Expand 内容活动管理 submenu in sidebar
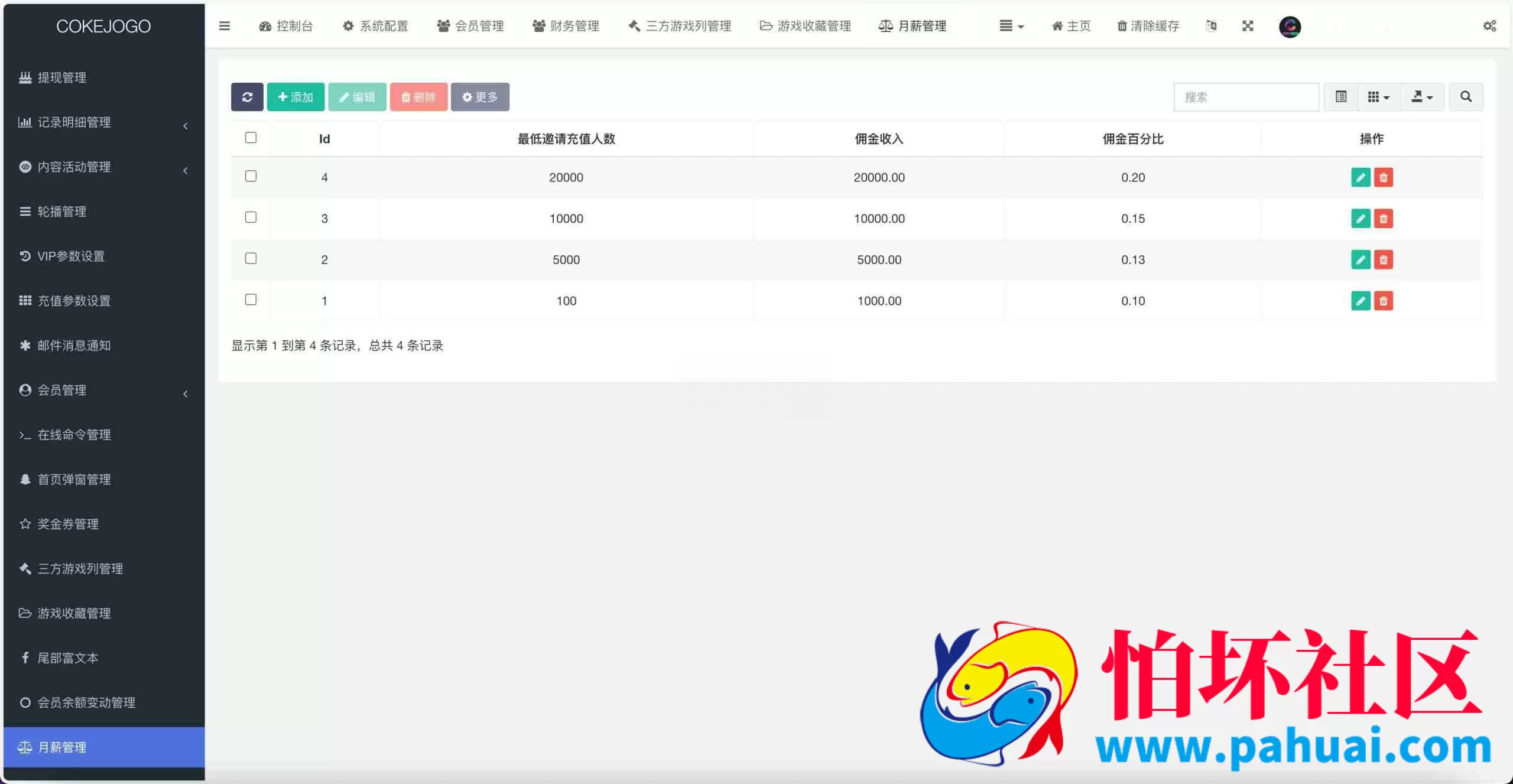The height and width of the screenshot is (784, 1513). click(x=104, y=167)
